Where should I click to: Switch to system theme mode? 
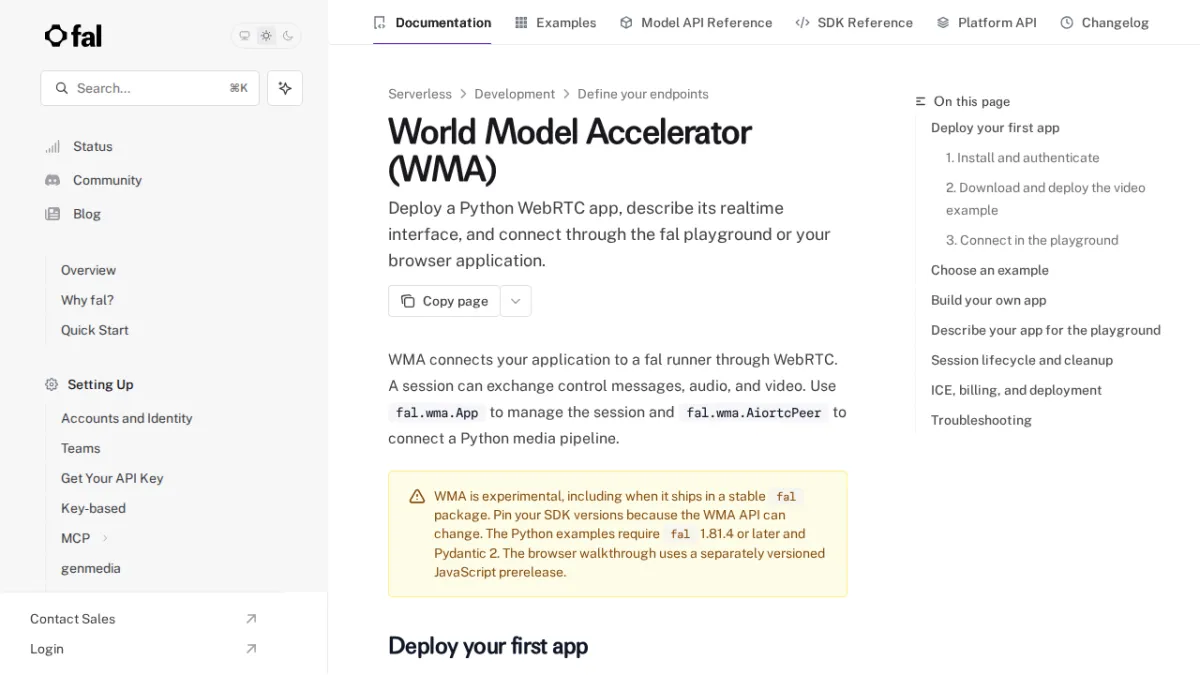[244, 36]
